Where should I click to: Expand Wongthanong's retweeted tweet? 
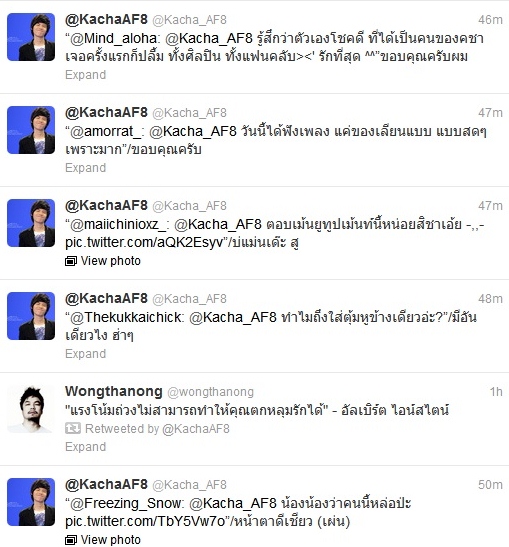pyautogui.click(x=85, y=447)
